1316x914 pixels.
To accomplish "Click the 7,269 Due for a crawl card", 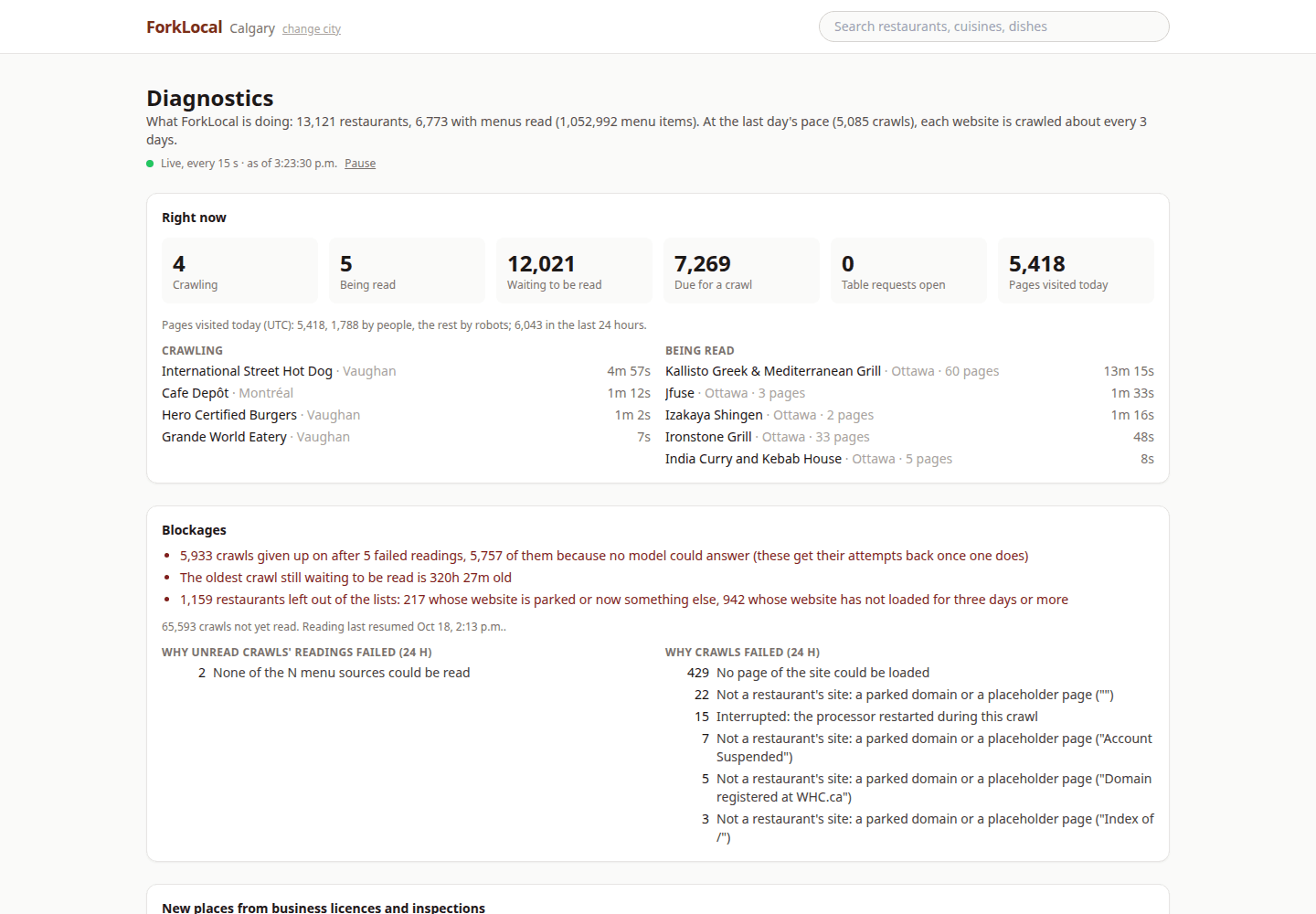I will (741, 271).
